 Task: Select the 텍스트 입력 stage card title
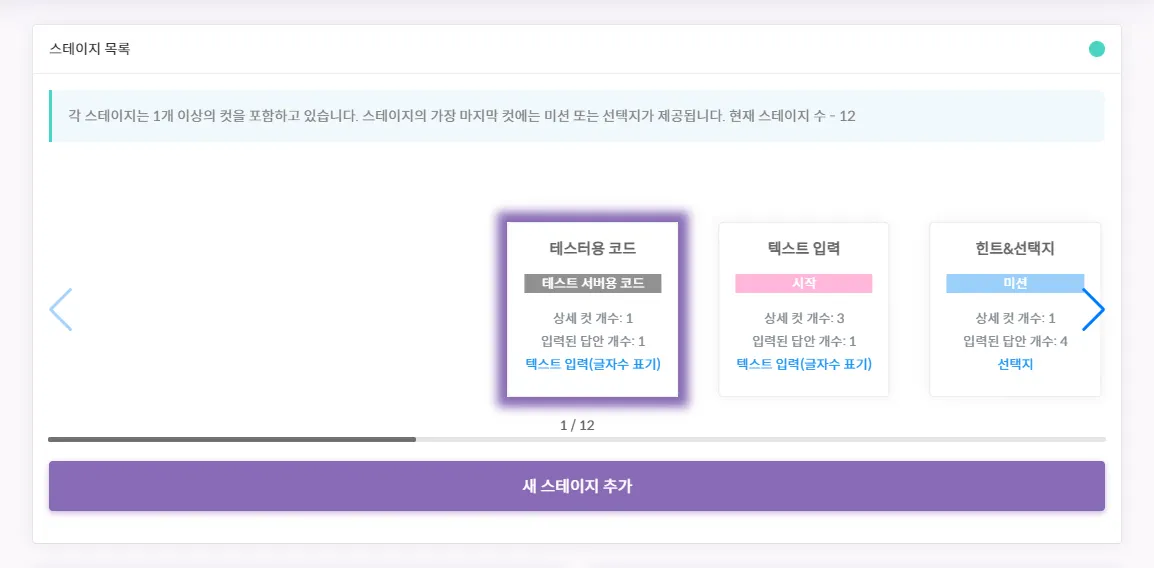(803, 248)
